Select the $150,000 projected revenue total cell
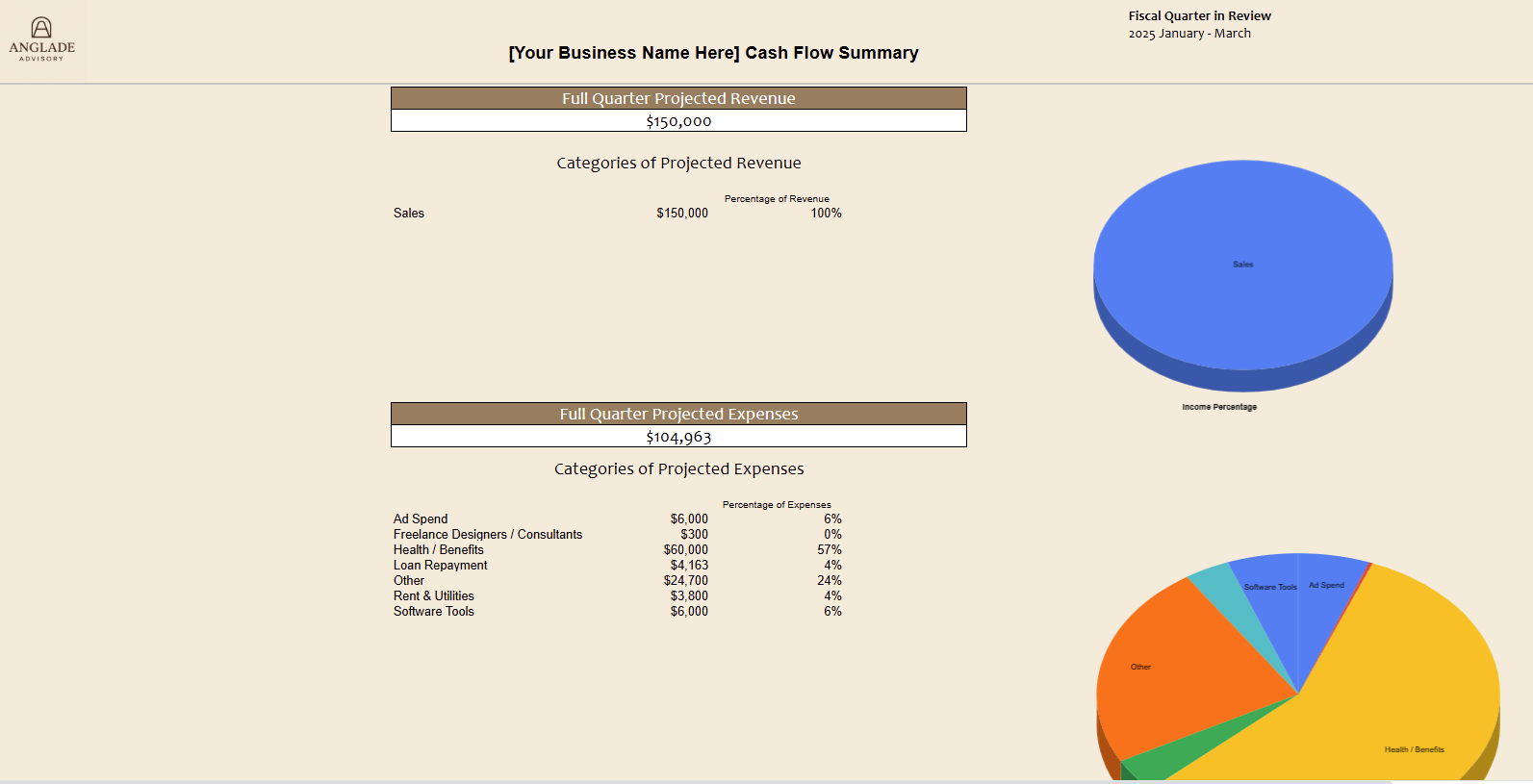This screenshot has width=1533, height=784. click(x=678, y=121)
